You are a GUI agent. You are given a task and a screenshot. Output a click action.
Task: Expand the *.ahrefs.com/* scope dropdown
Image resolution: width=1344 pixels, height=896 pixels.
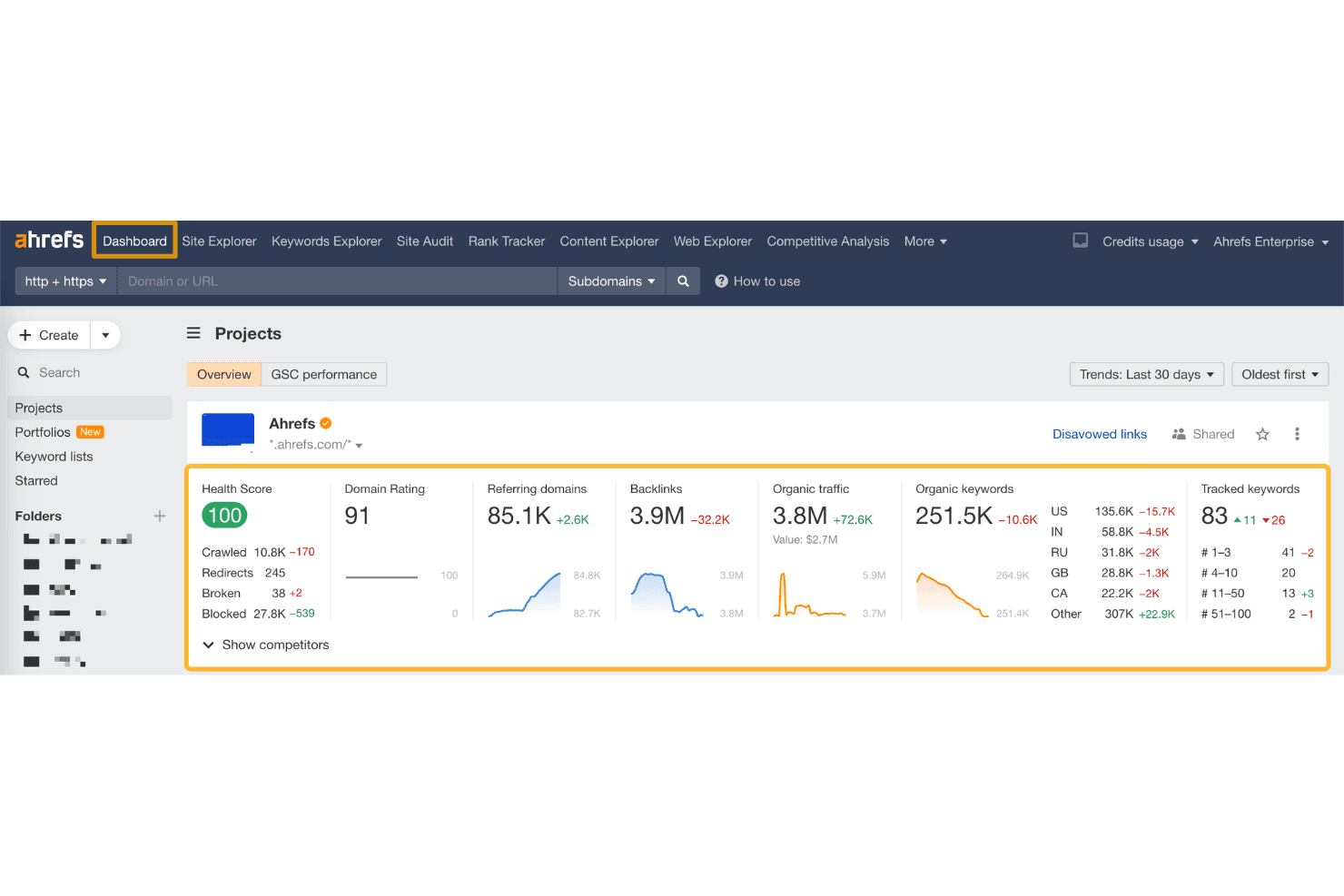[316, 445]
